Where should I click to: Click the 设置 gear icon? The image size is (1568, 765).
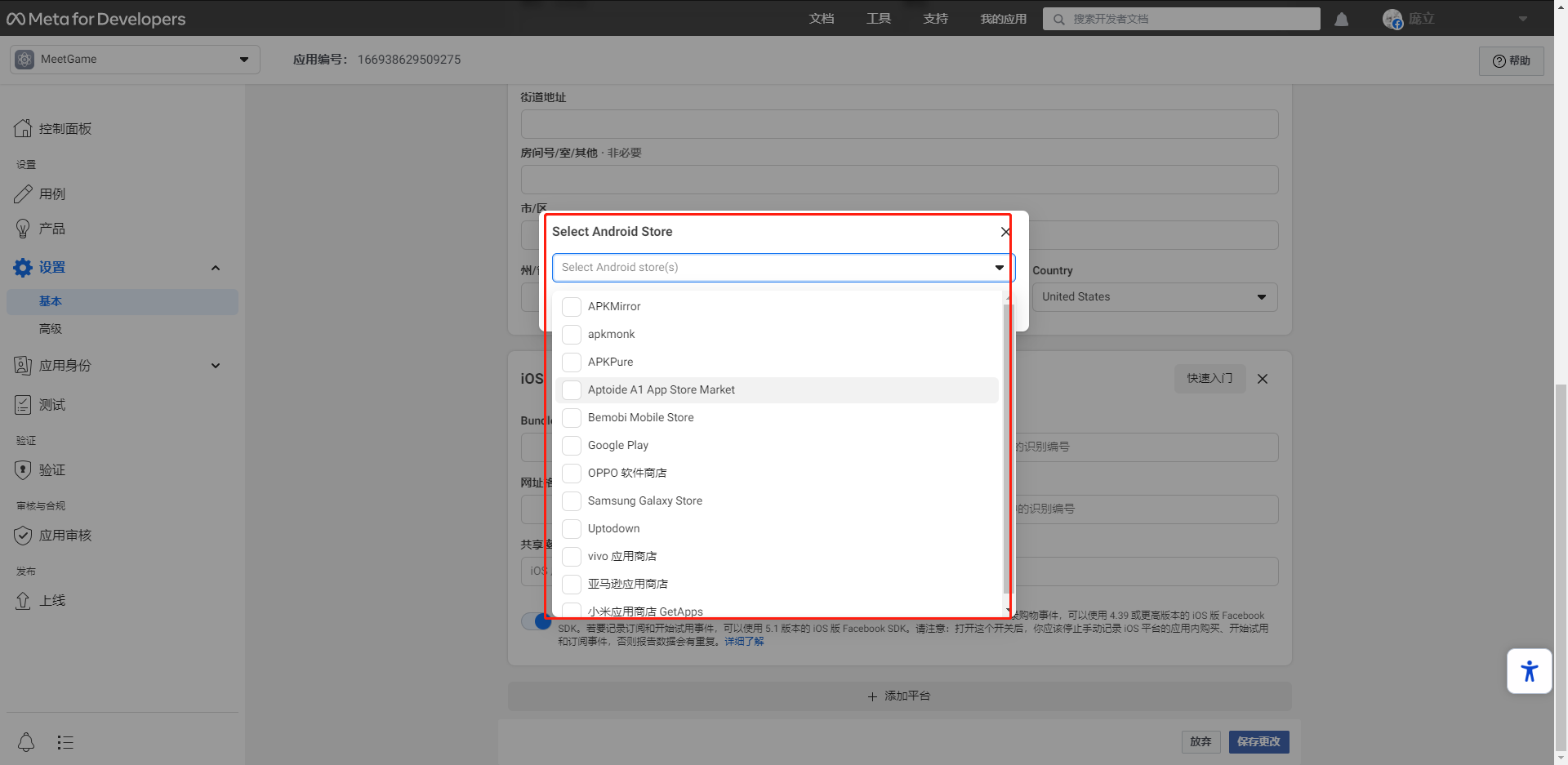tap(23, 268)
